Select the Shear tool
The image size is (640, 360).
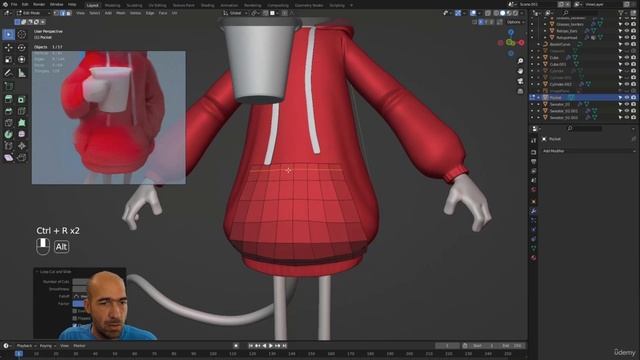9,158
